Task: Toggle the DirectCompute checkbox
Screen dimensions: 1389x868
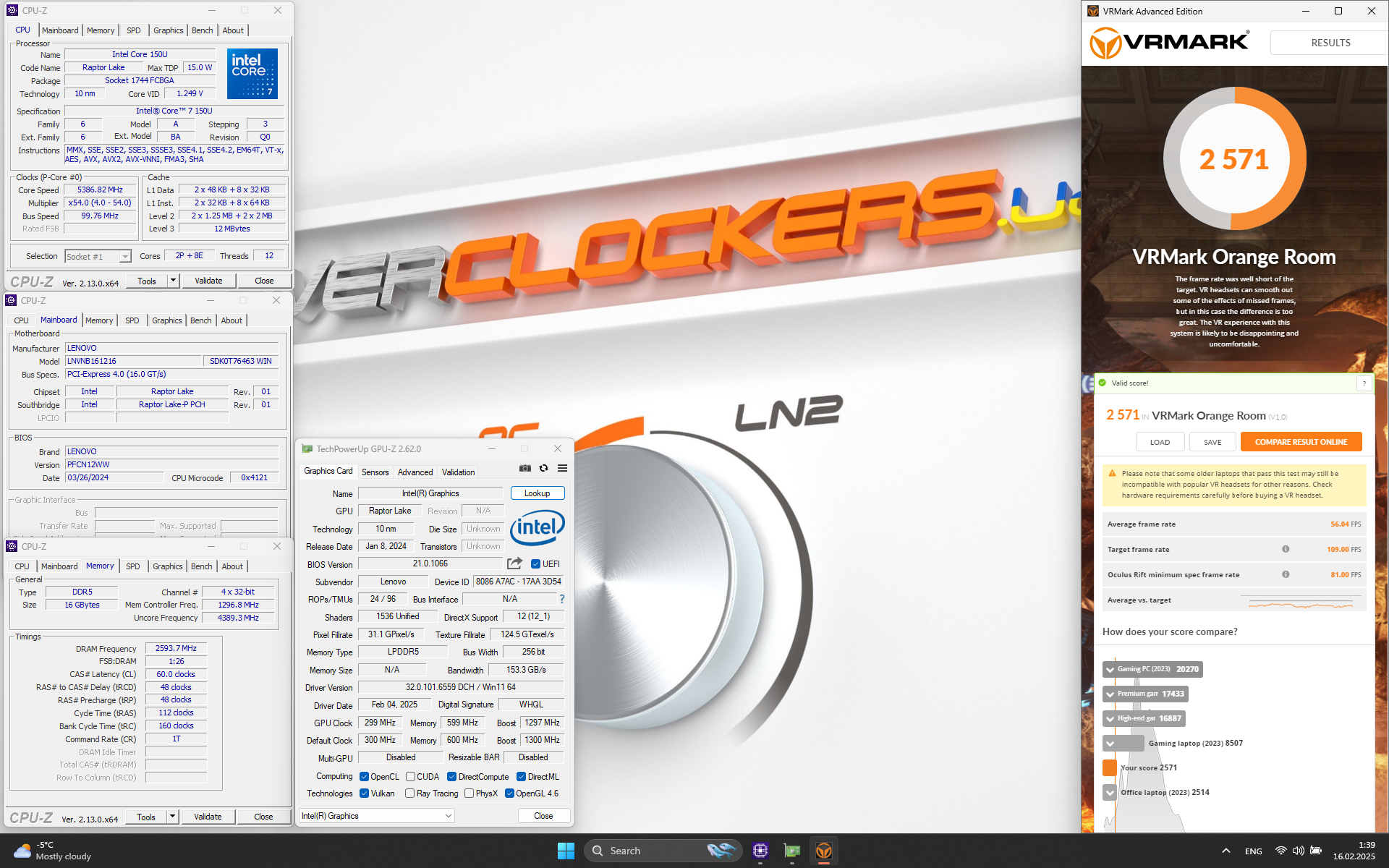Action: 451,777
